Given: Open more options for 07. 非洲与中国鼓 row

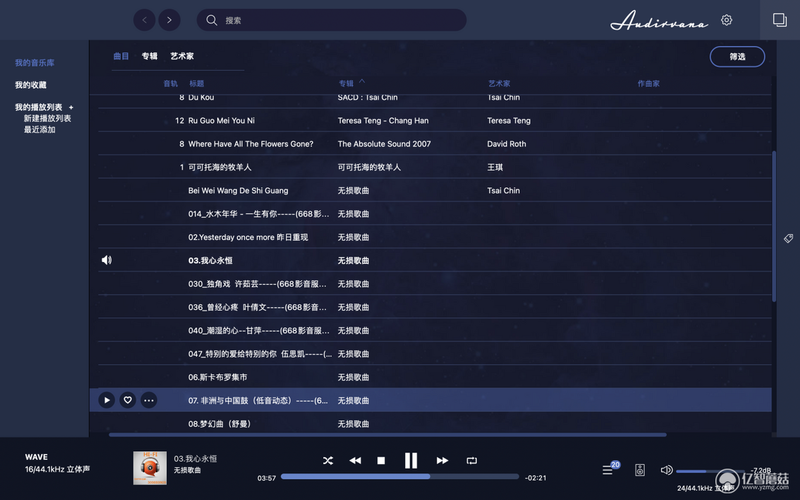Looking at the screenshot, I should click(149, 401).
